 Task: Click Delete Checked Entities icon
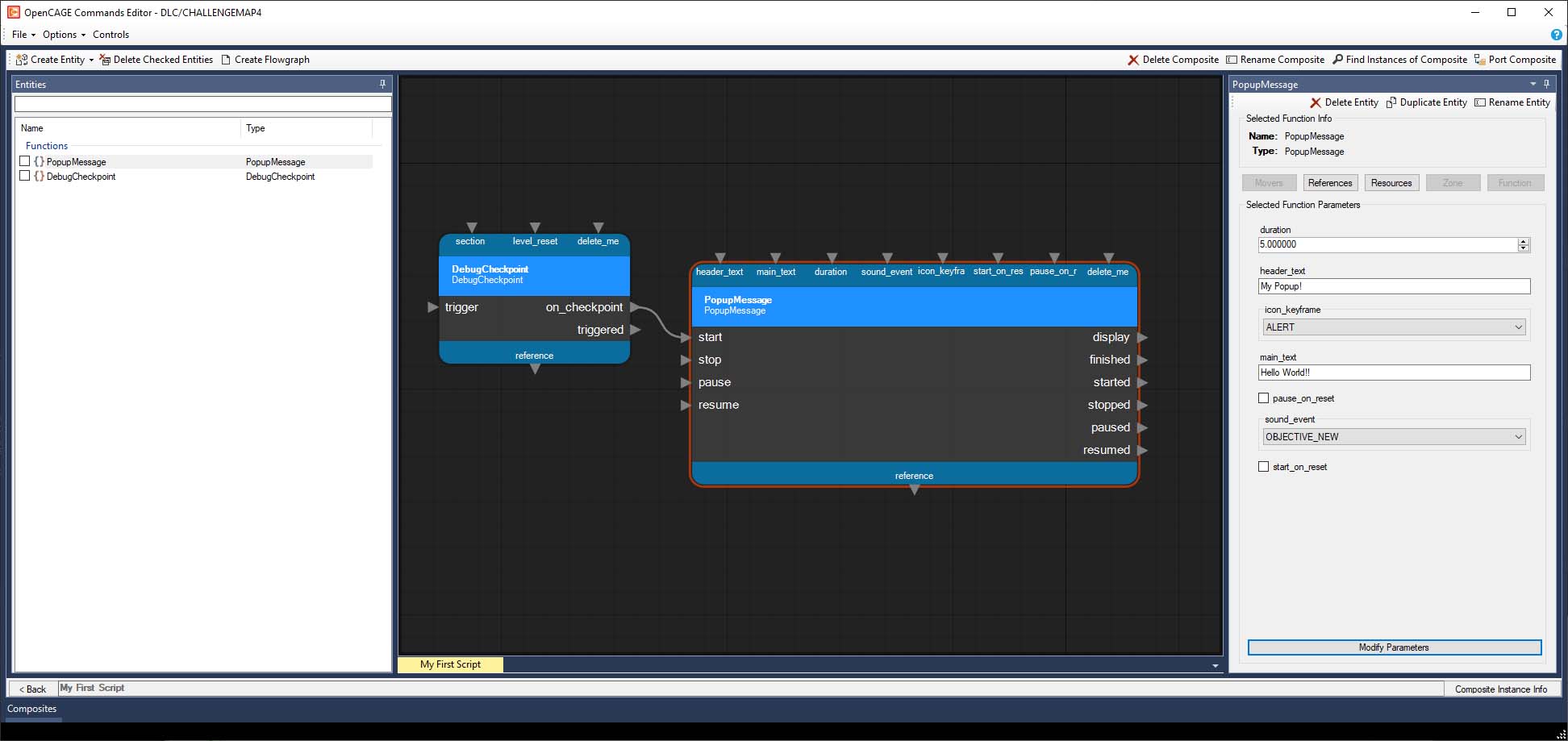105,60
